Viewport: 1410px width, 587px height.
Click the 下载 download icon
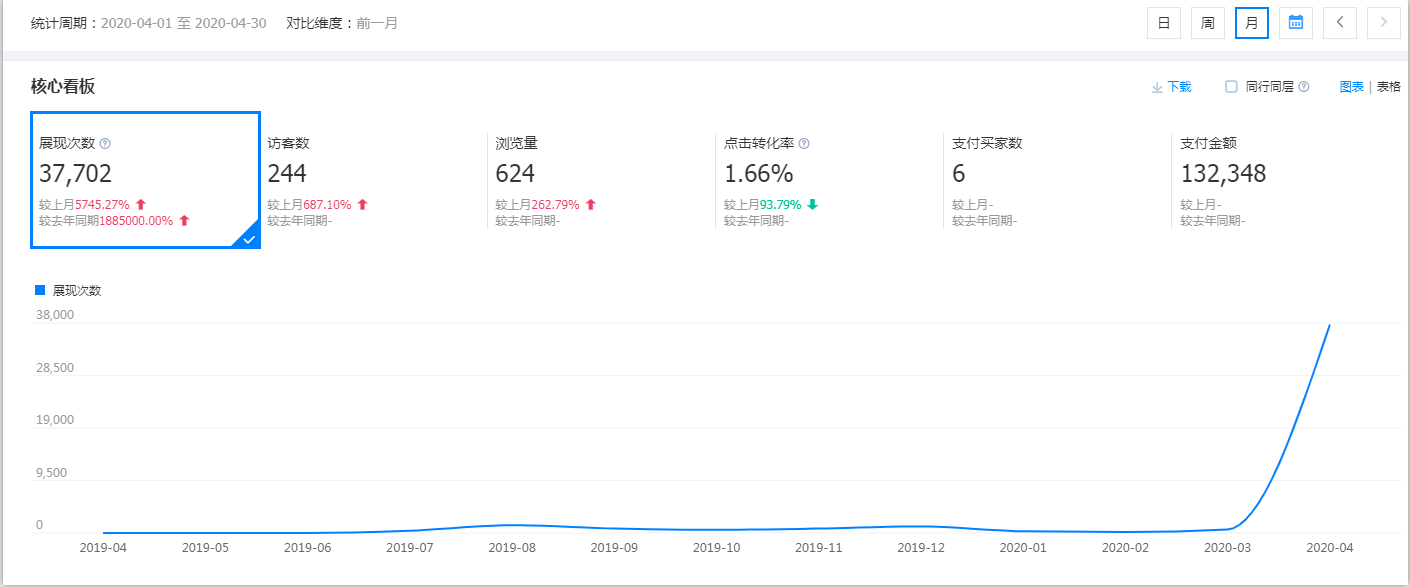(1157, 87)
